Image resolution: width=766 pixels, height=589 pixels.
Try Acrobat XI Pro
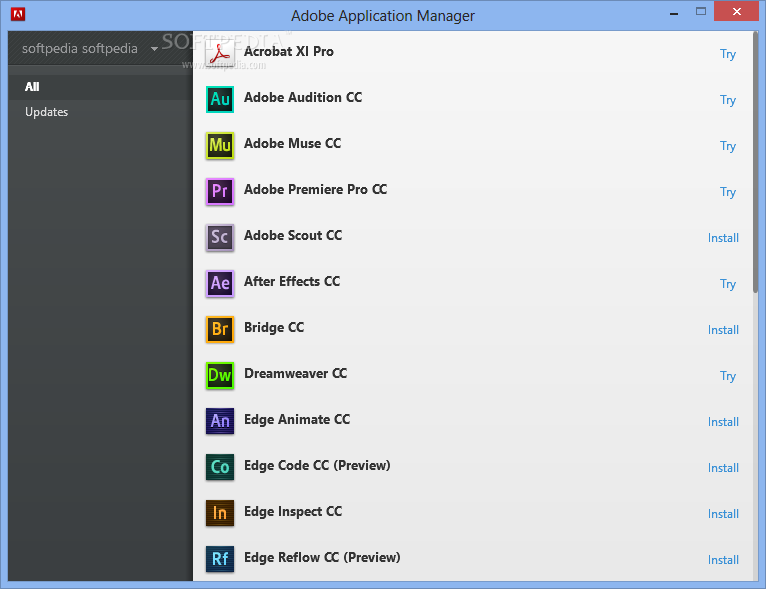728,54
